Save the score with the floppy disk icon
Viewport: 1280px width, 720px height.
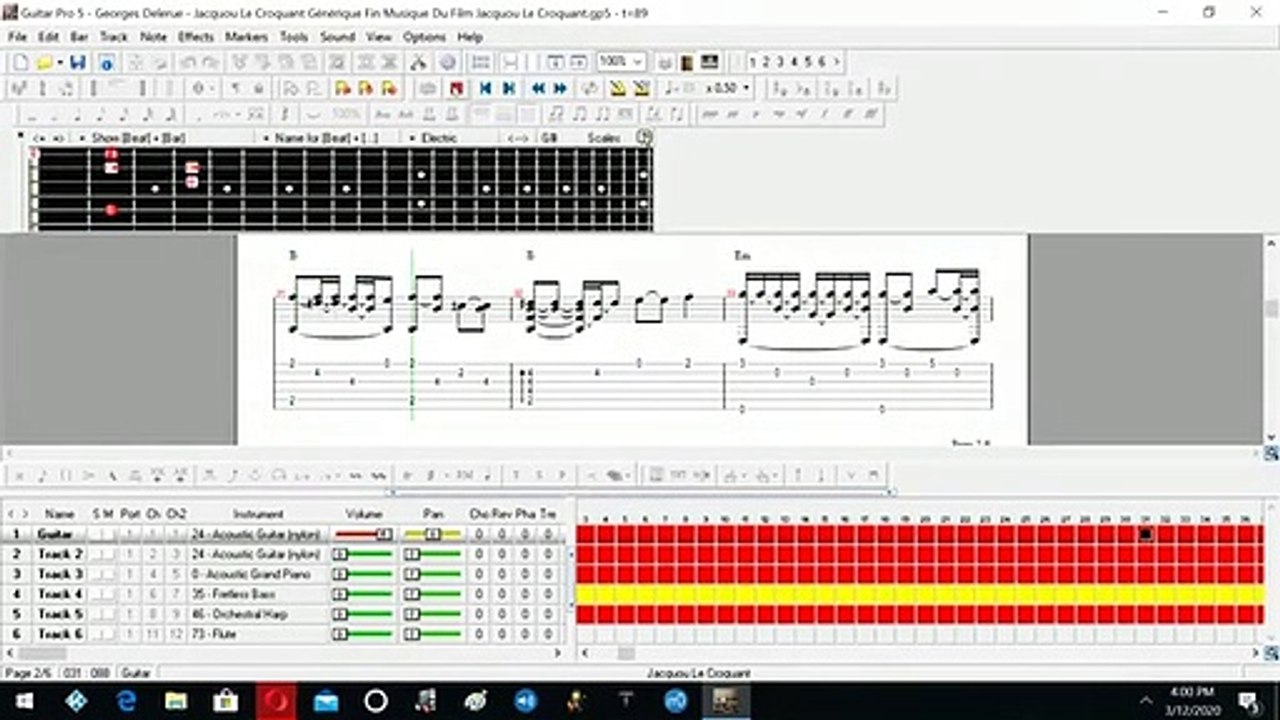(78, 62)
